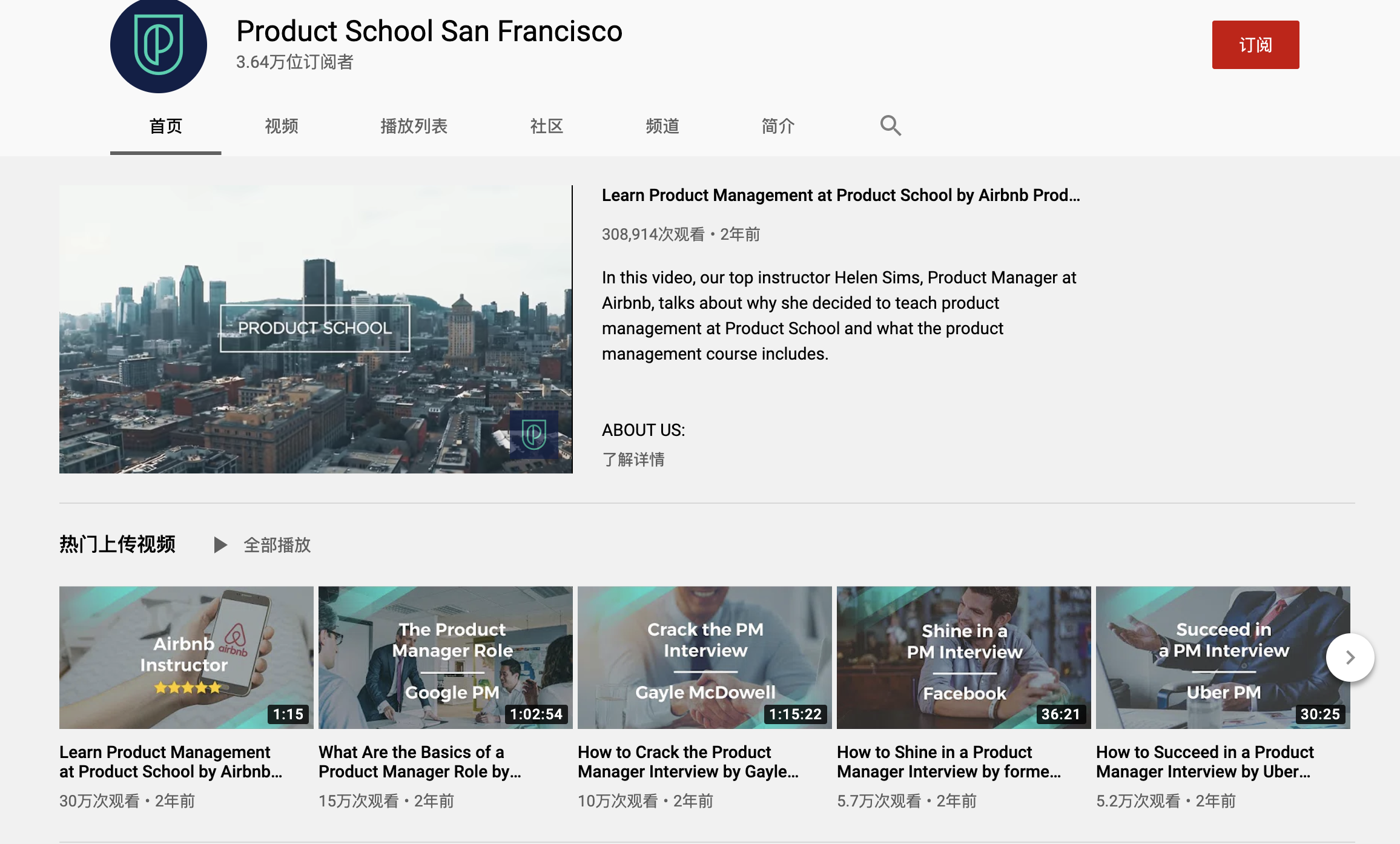The image size is (1400, 844).
Task: Expand description via 了解详情 link
Action: click(633, 460)
